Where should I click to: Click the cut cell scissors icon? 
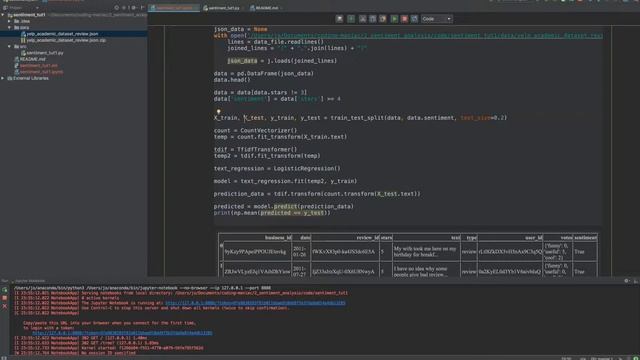tap(362, 19)
